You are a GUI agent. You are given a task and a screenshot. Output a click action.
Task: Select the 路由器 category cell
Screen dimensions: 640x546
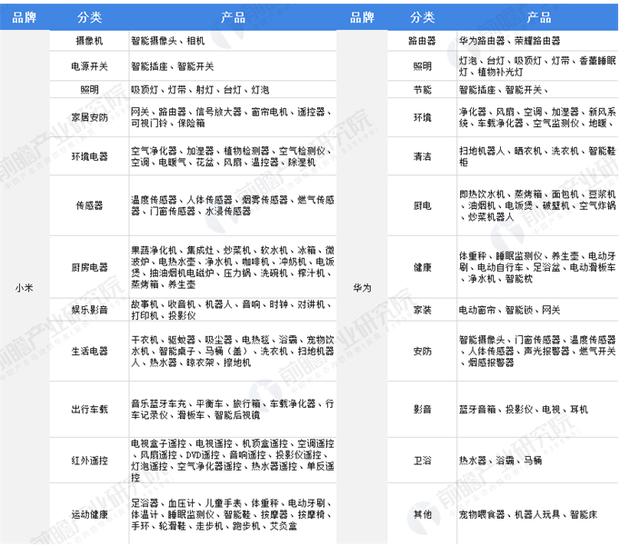click(423, 42)
